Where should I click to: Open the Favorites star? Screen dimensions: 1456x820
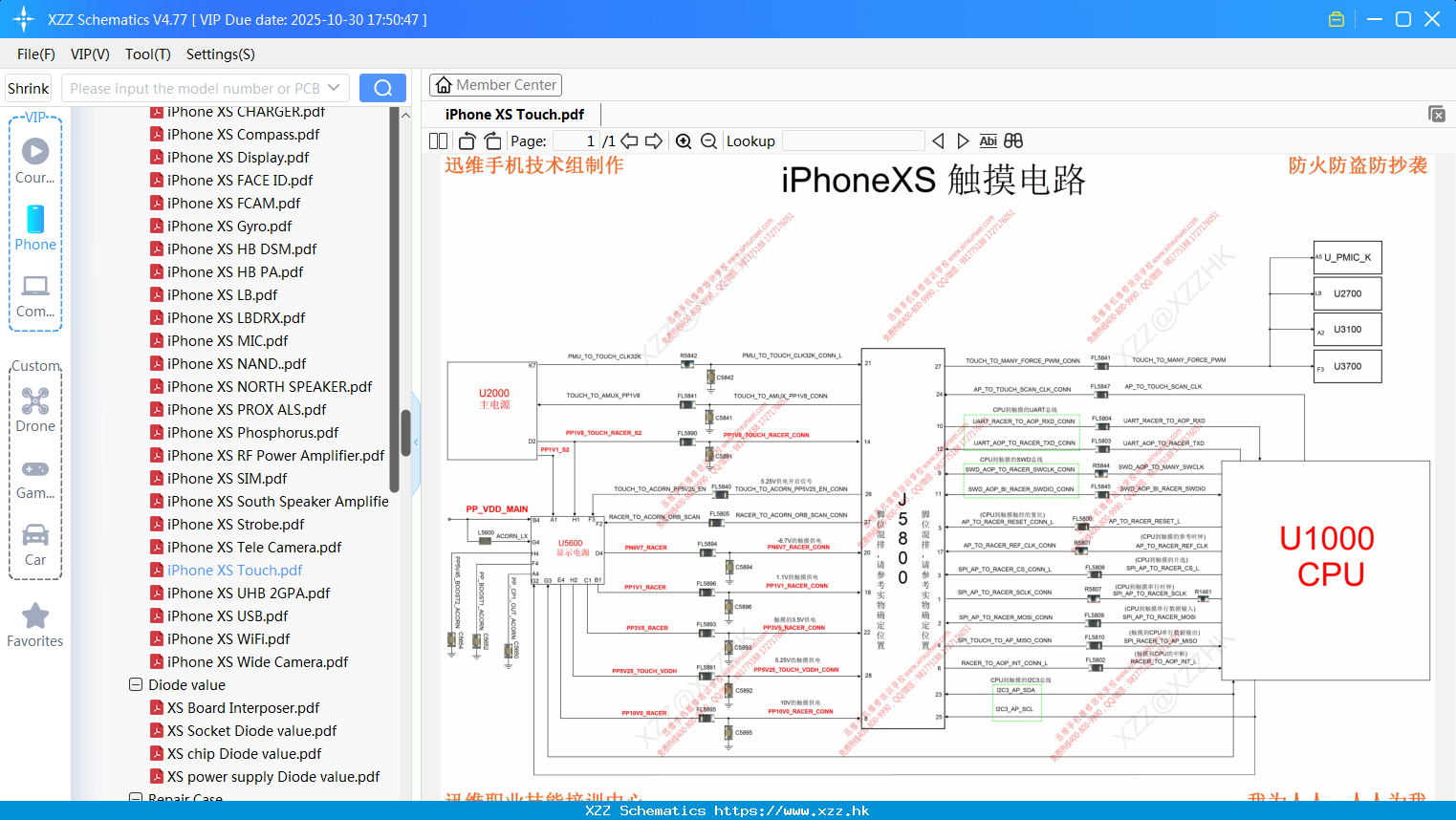[35, 625]
